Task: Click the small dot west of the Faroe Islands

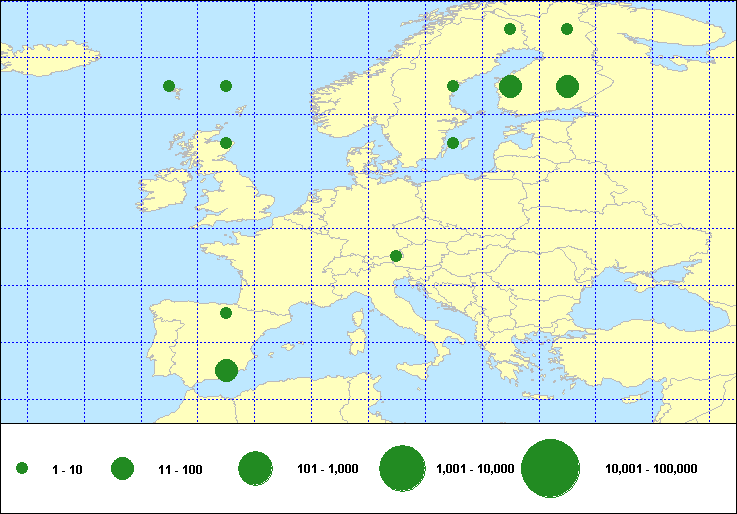Action: 169,86
